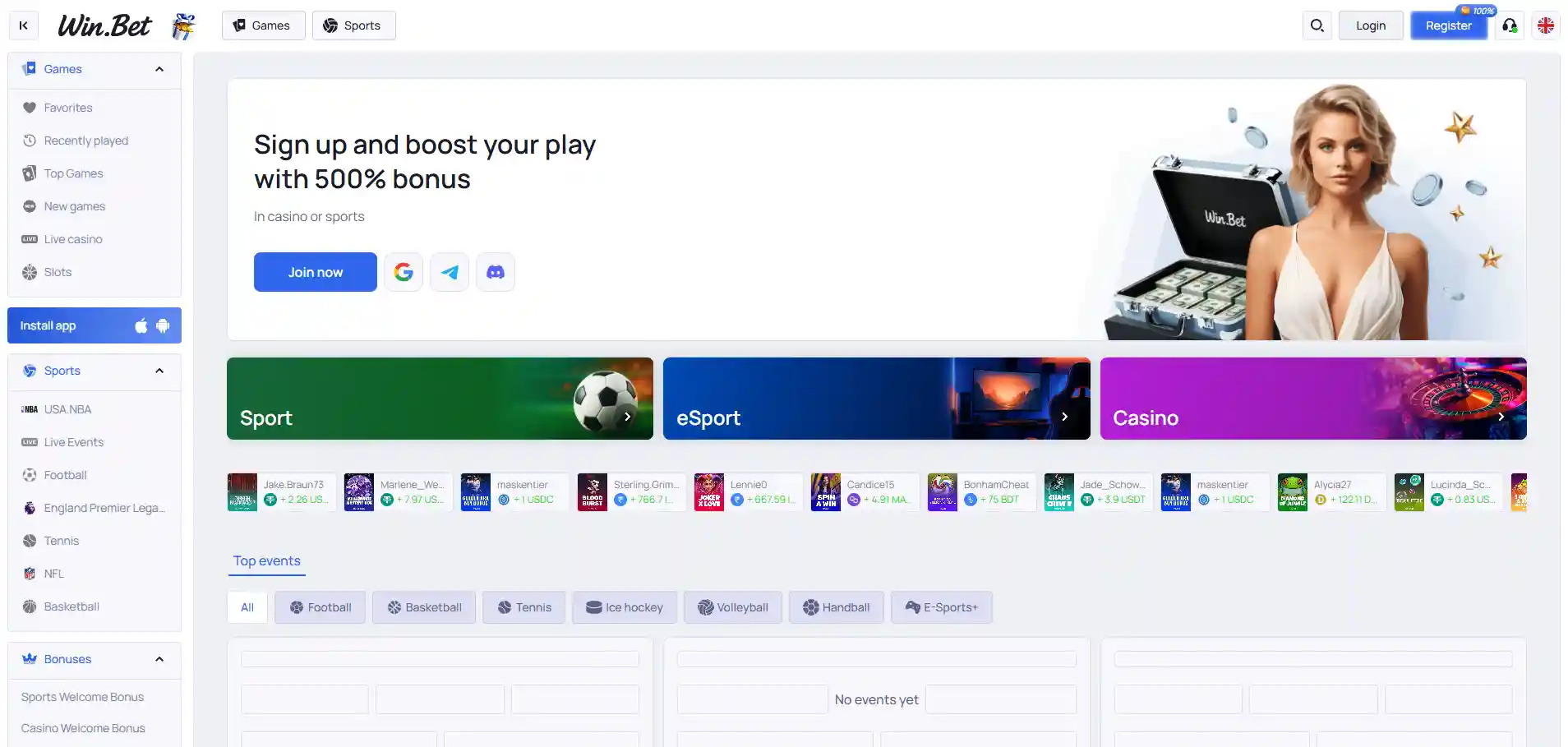Filter top events by Tennis
Viewport: 1568px width, 747px height.
click(523, 607)
